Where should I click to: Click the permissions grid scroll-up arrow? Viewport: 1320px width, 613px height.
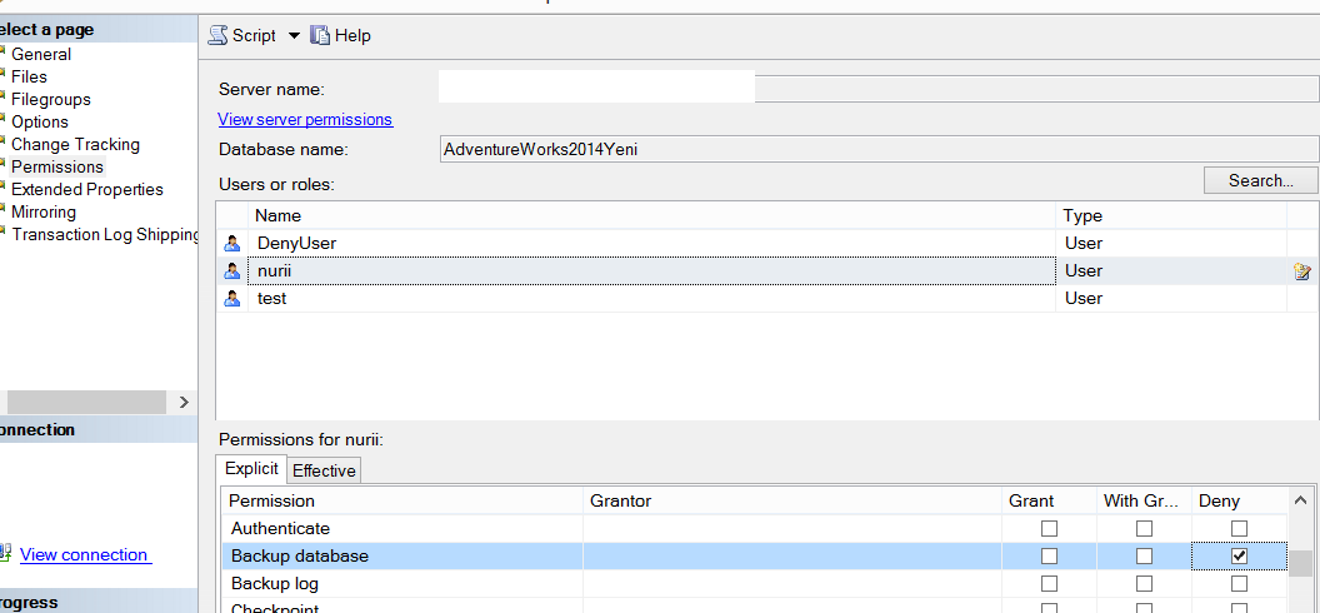click(1300, 500)
